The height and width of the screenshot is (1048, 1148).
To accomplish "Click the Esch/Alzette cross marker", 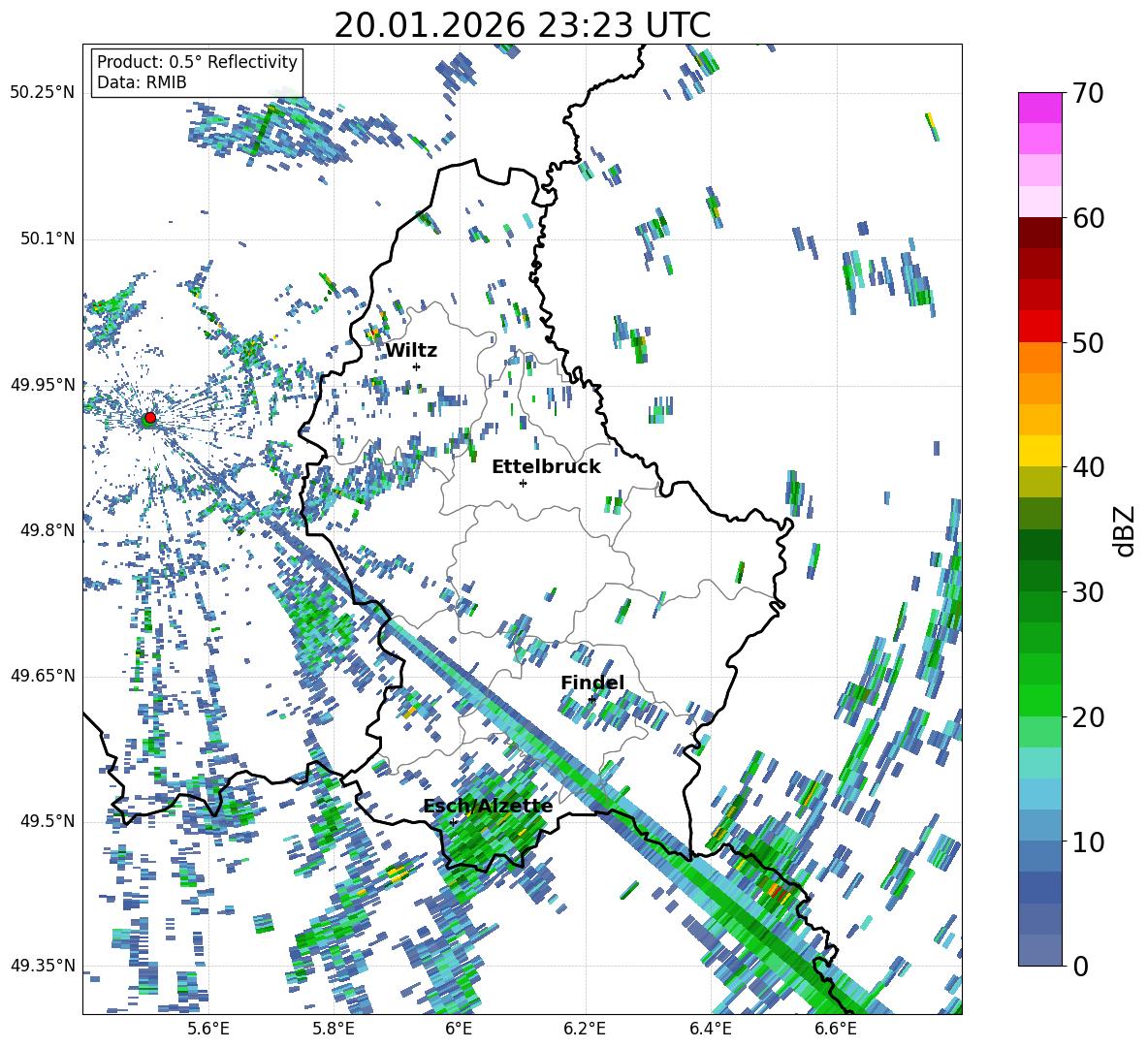I will point(453,822).
